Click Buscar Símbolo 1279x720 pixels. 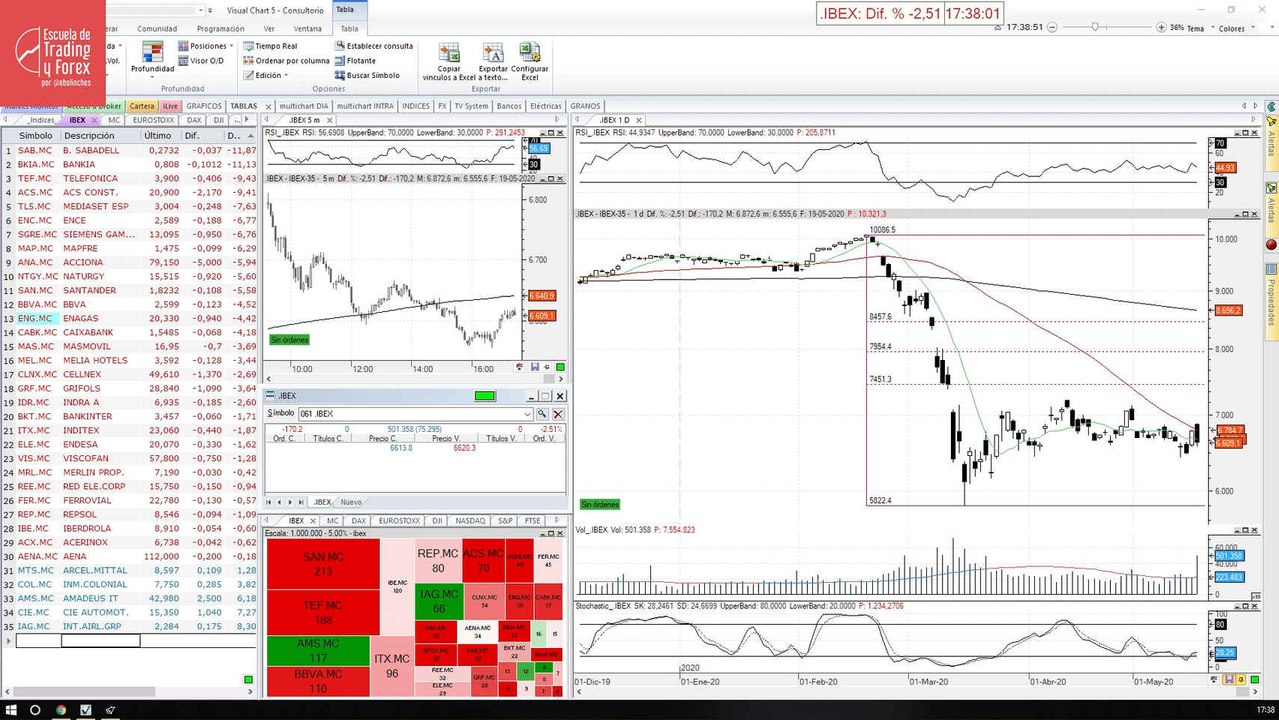tap(366, 75)
